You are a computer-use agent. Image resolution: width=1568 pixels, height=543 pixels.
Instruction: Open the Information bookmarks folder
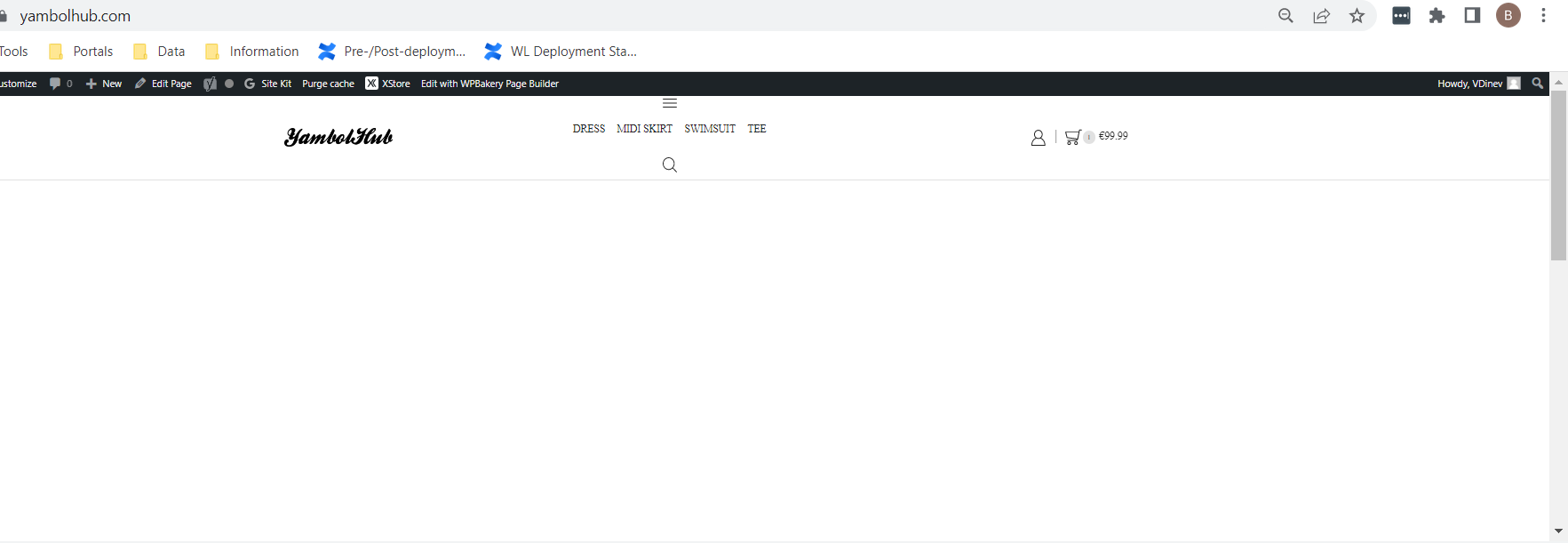[x=251, y=52]
